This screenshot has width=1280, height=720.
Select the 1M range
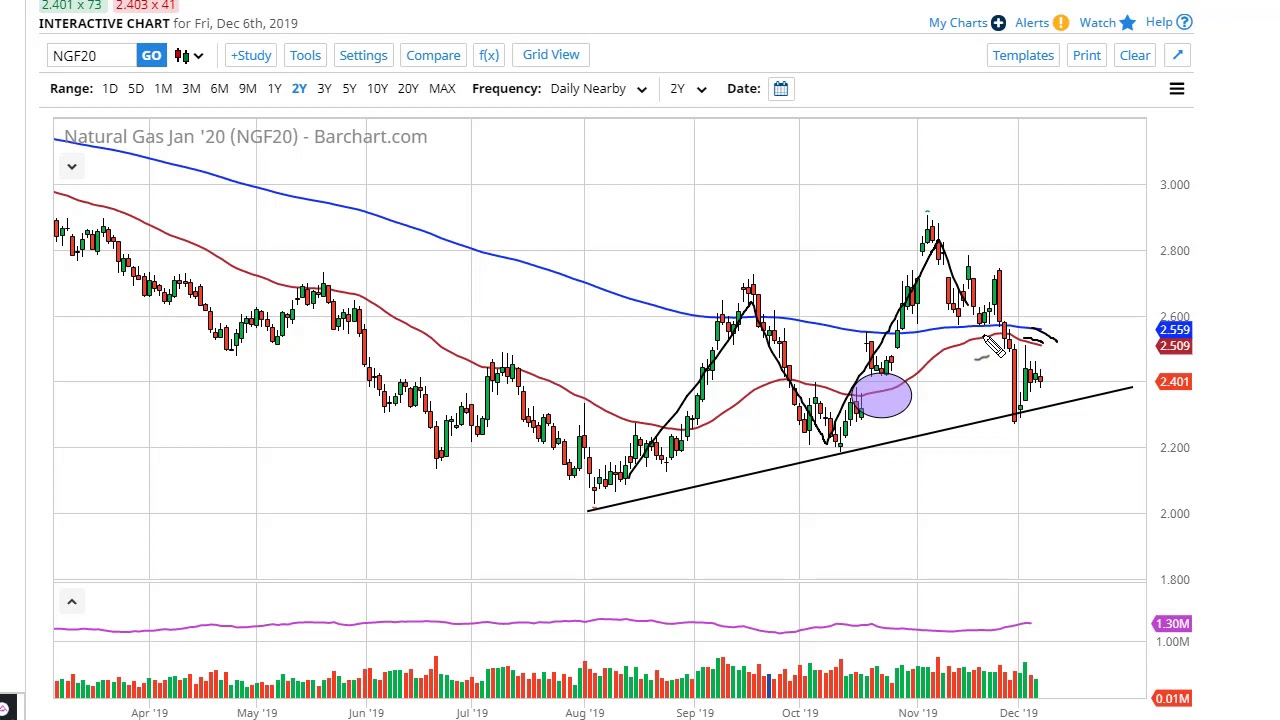pyautogui.click(x=163, y=89)
